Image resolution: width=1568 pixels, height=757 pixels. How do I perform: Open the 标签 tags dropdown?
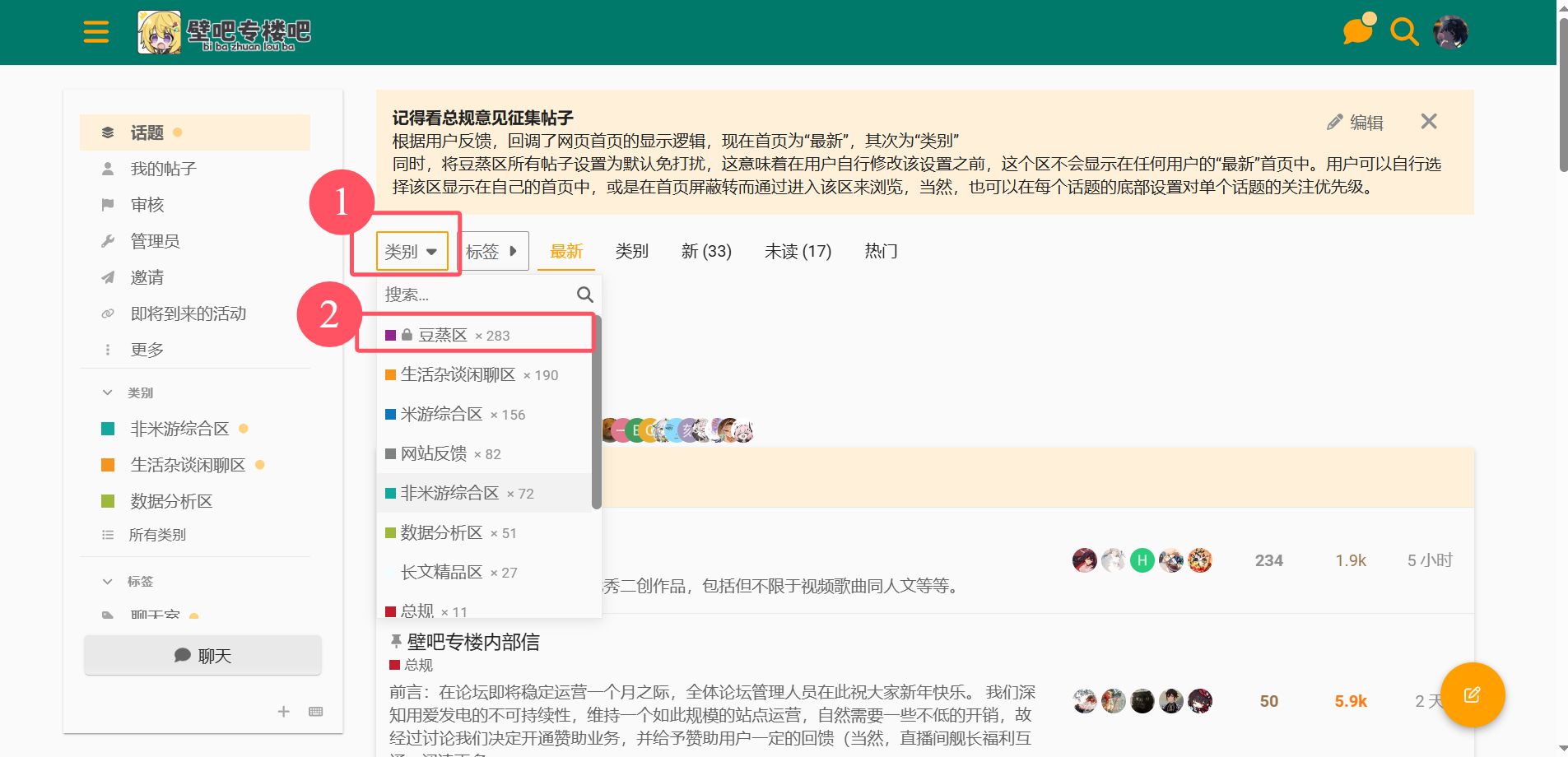click(x=492, y=252)
